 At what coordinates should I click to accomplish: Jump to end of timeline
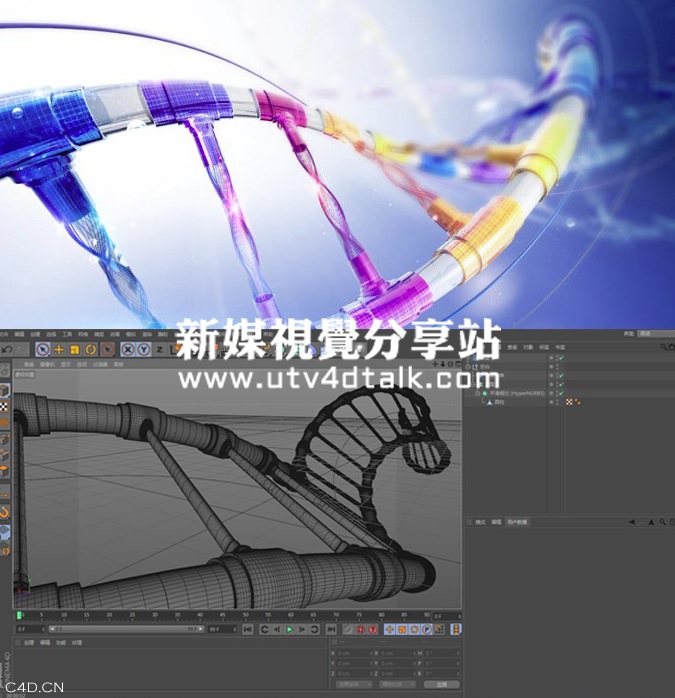point(331,629)
